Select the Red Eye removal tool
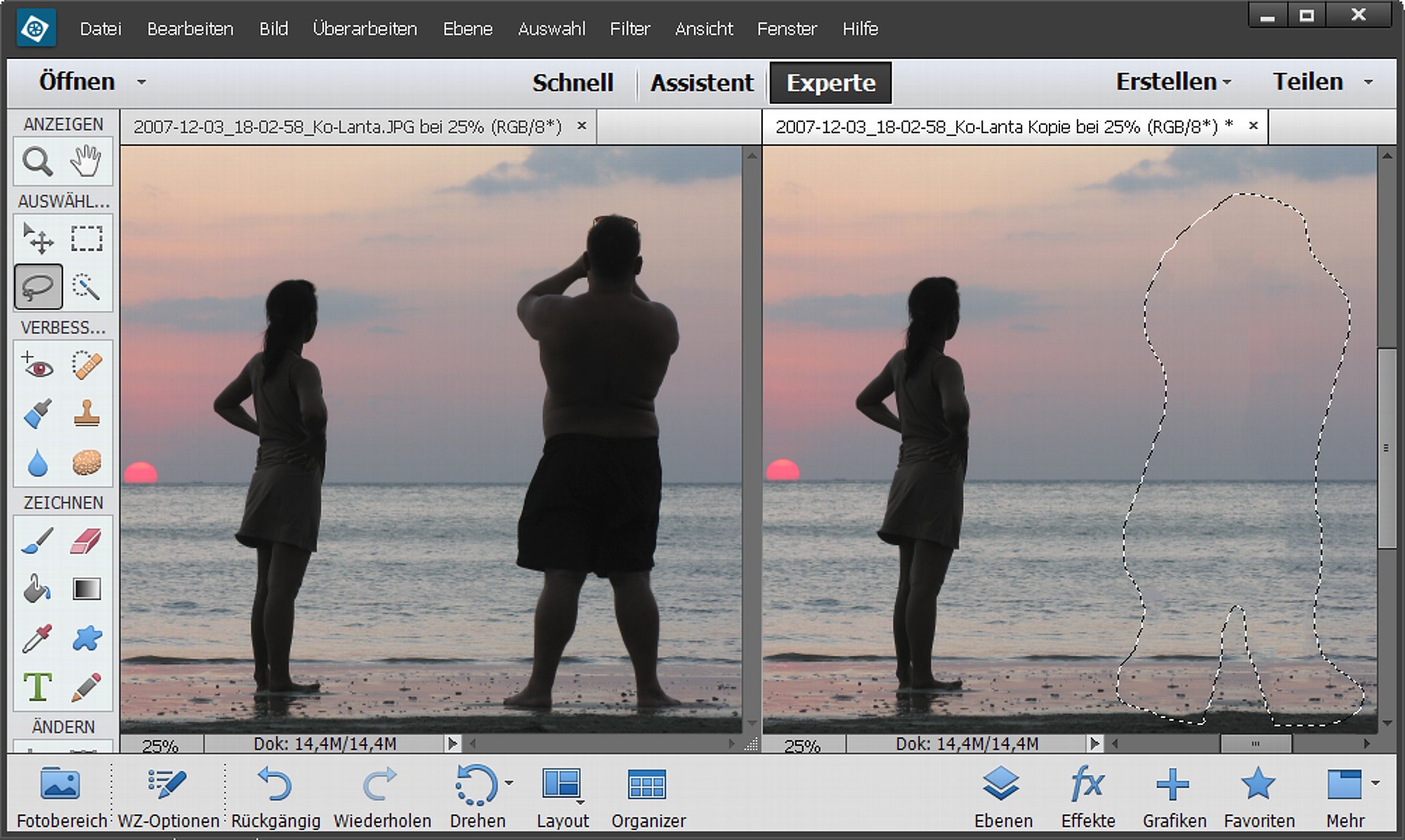Viewport: 1405px width, 840px height. tap(37, 365)
